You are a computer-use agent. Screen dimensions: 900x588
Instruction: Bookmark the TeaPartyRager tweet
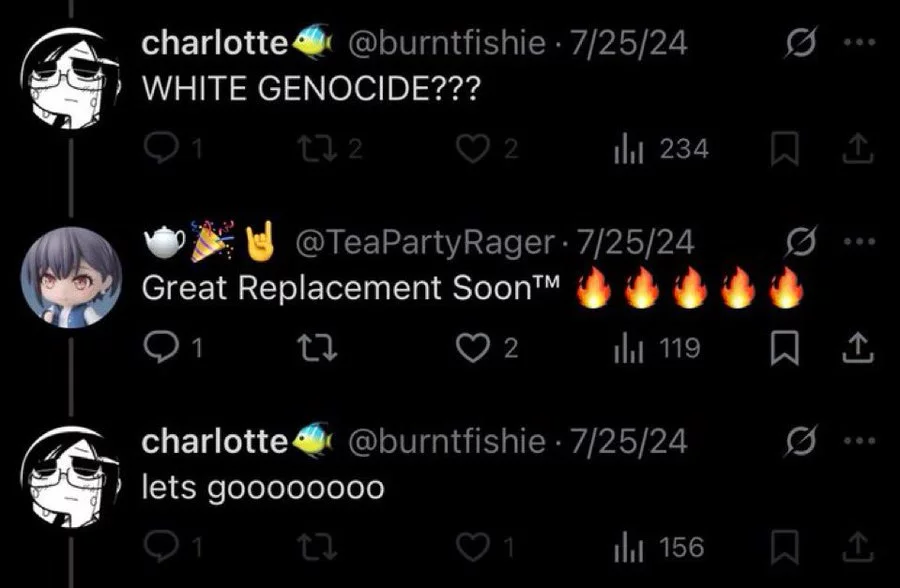click(785, 348)
